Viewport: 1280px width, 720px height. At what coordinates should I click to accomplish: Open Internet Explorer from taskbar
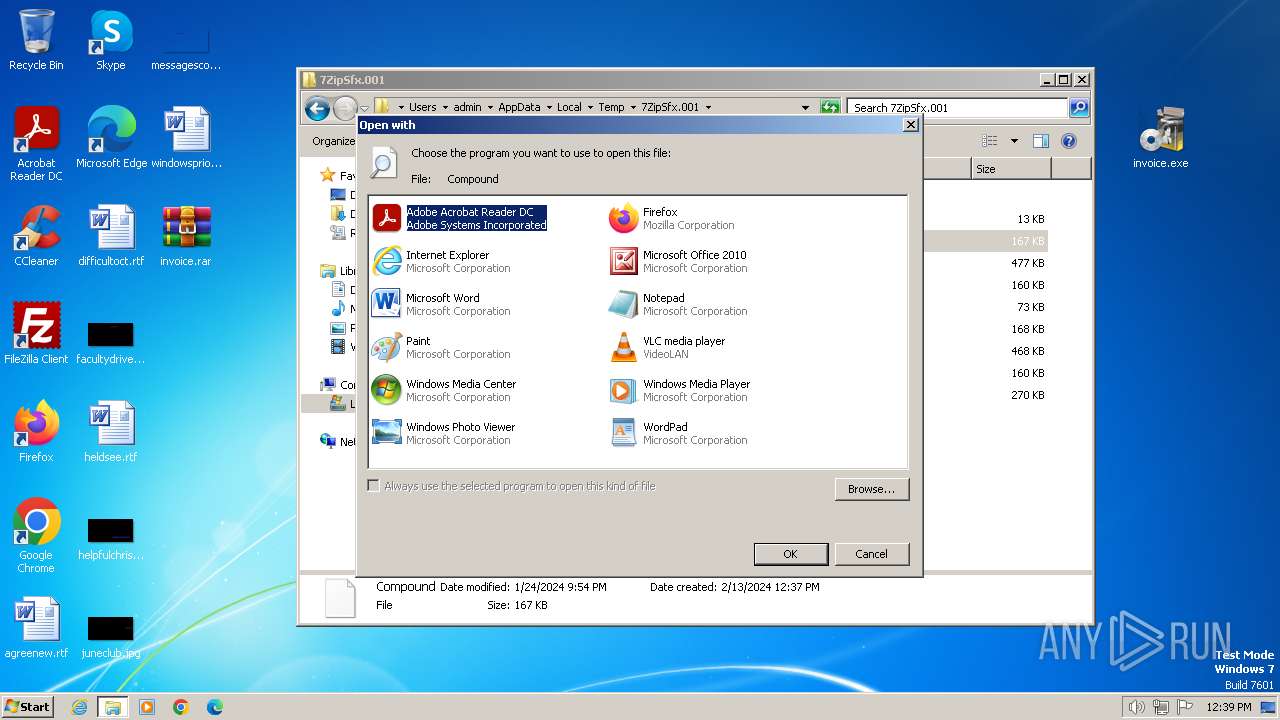point(79,707)
